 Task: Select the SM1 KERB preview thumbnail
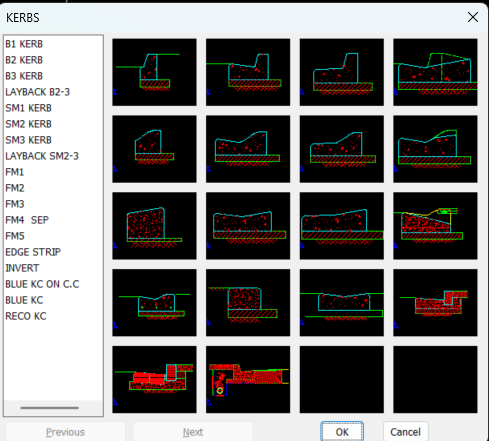coord(154,149)
